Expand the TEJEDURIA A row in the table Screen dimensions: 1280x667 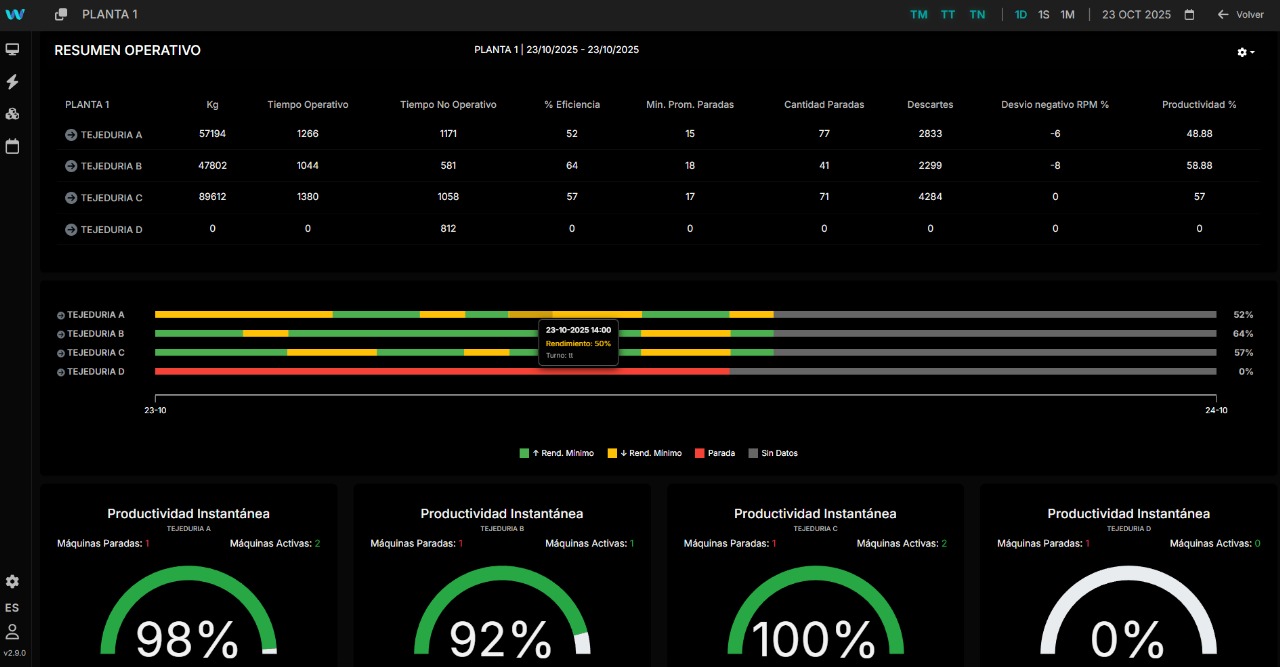(x=70, y=134)
